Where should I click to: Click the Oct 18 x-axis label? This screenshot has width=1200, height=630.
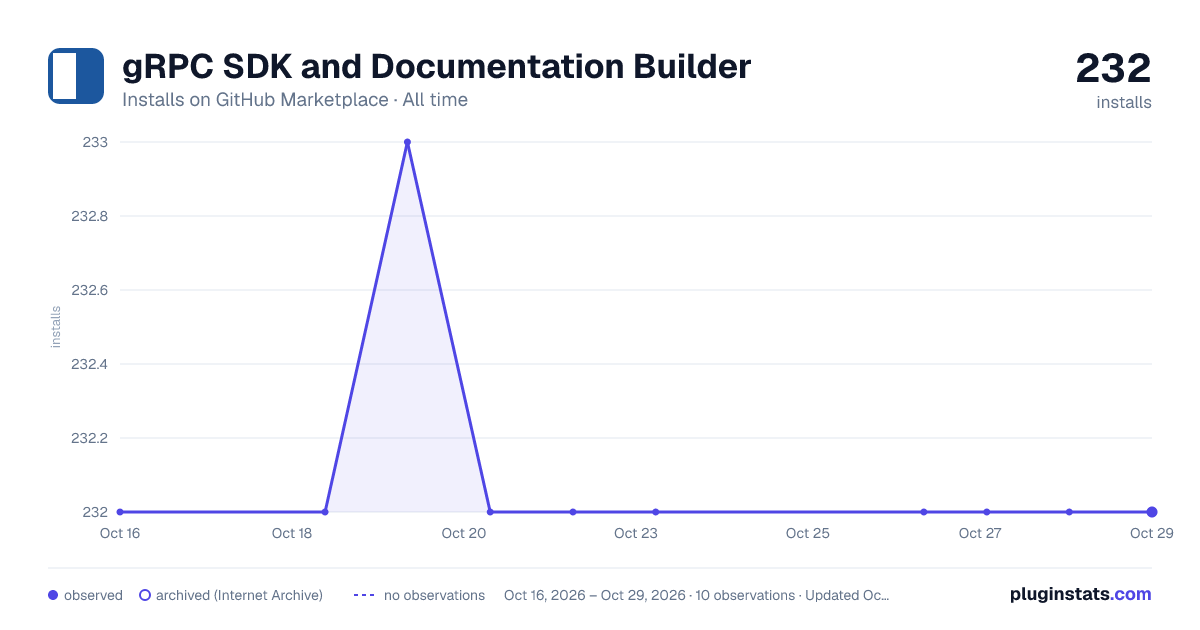click(x=292, y=533)
